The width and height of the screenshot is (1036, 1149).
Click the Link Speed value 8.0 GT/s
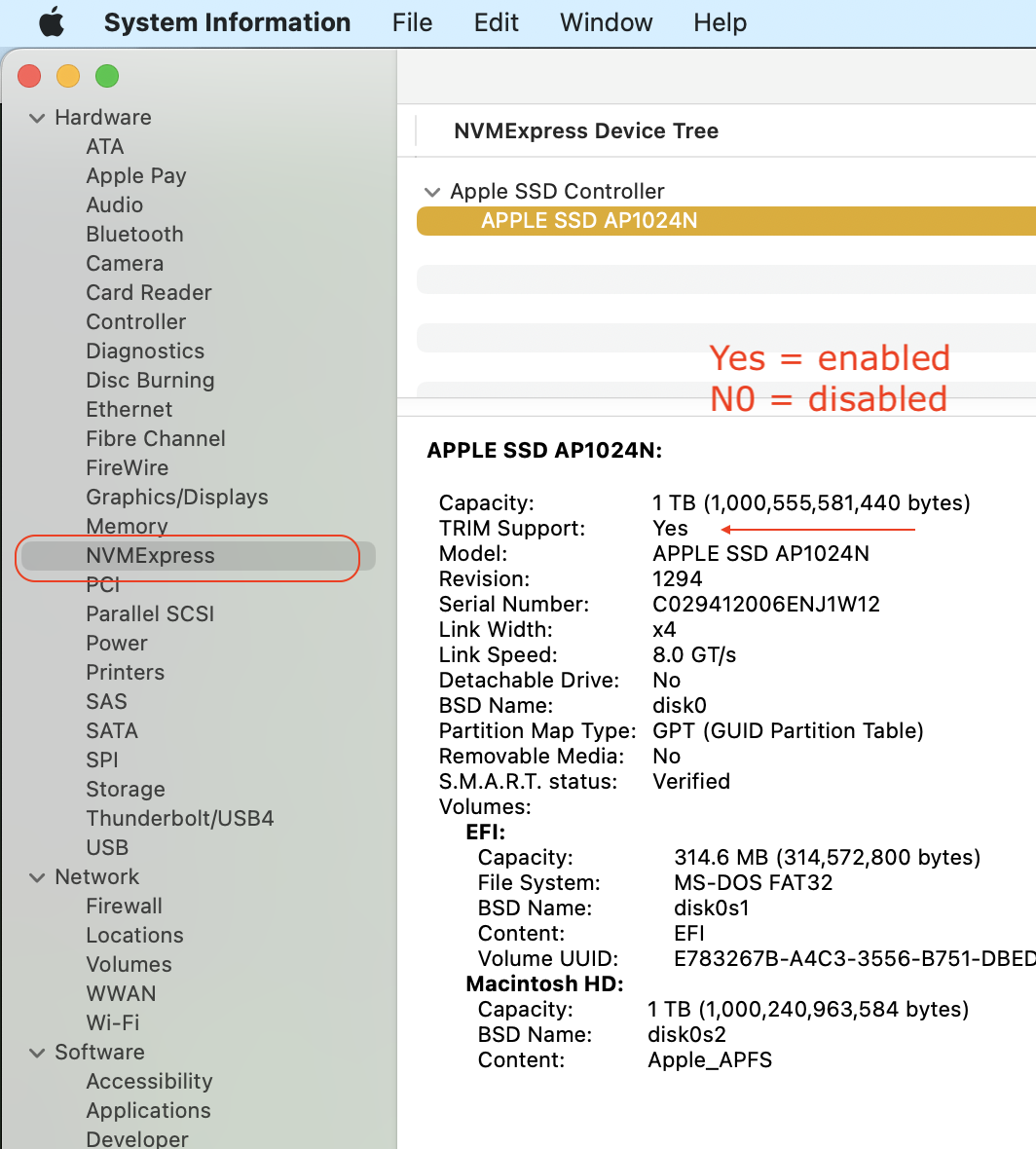click(x=694, y=655)
